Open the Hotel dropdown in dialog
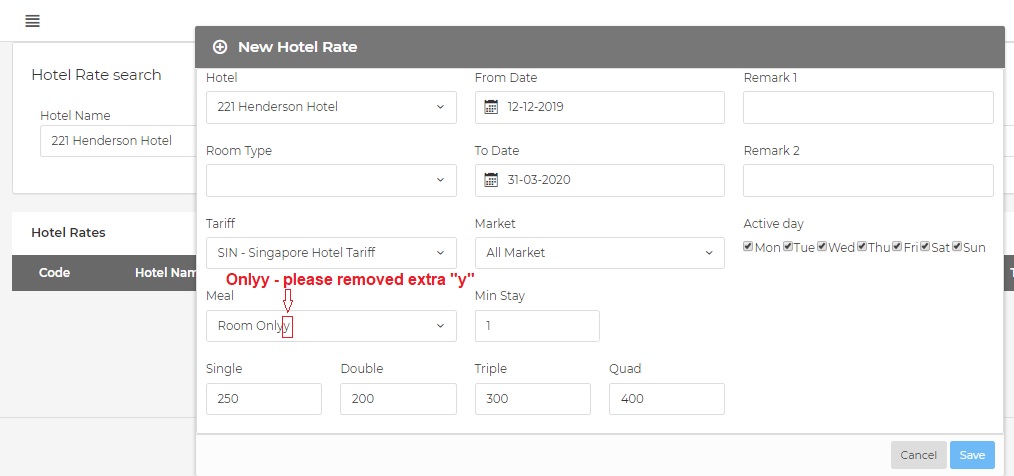Image resolution: width=1014 pixels, height=476 pixels. click(x=331, y=107)
